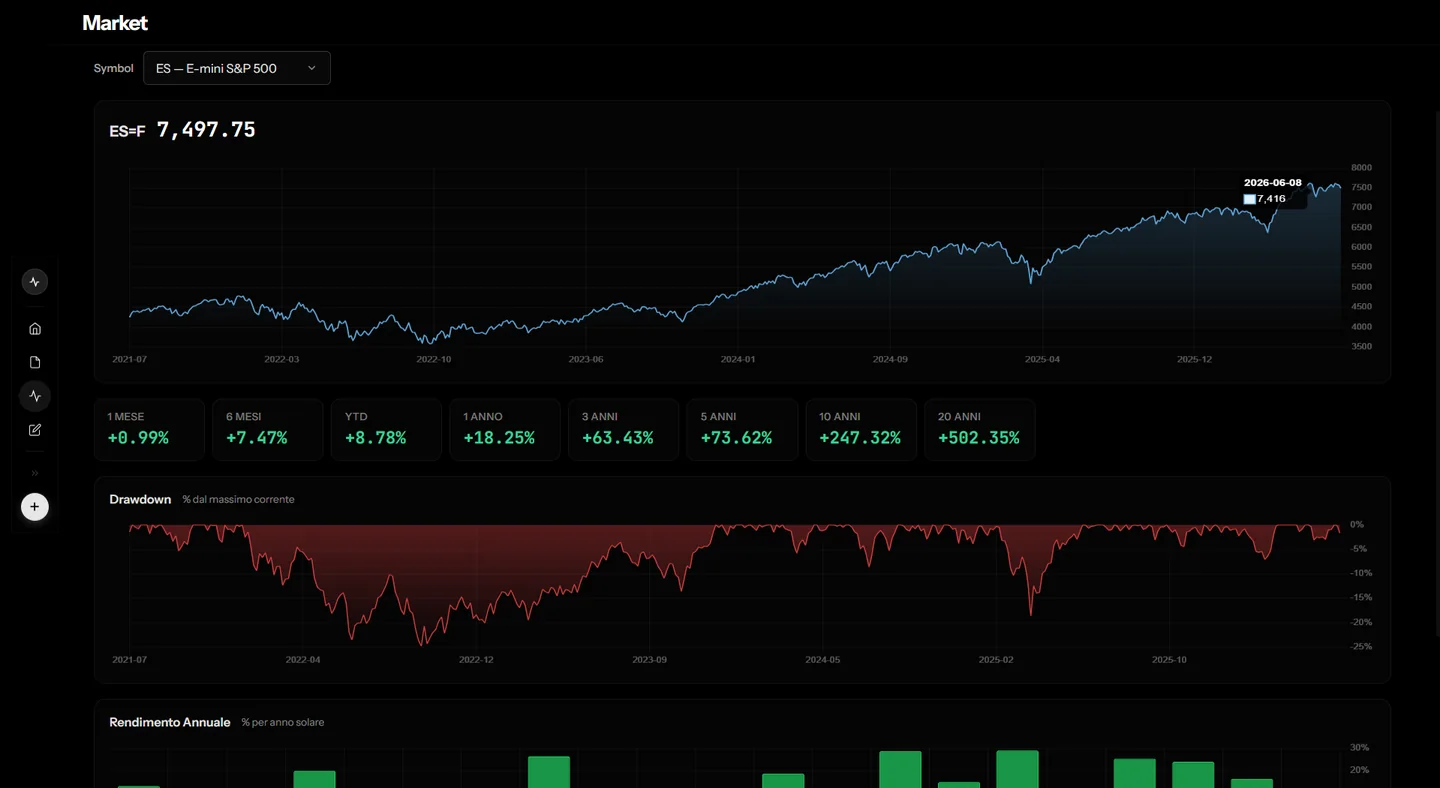Click the 2022-12 drawdown axis label
Viewport: 1440px width, 788px height.
click(x=476, y=660)
